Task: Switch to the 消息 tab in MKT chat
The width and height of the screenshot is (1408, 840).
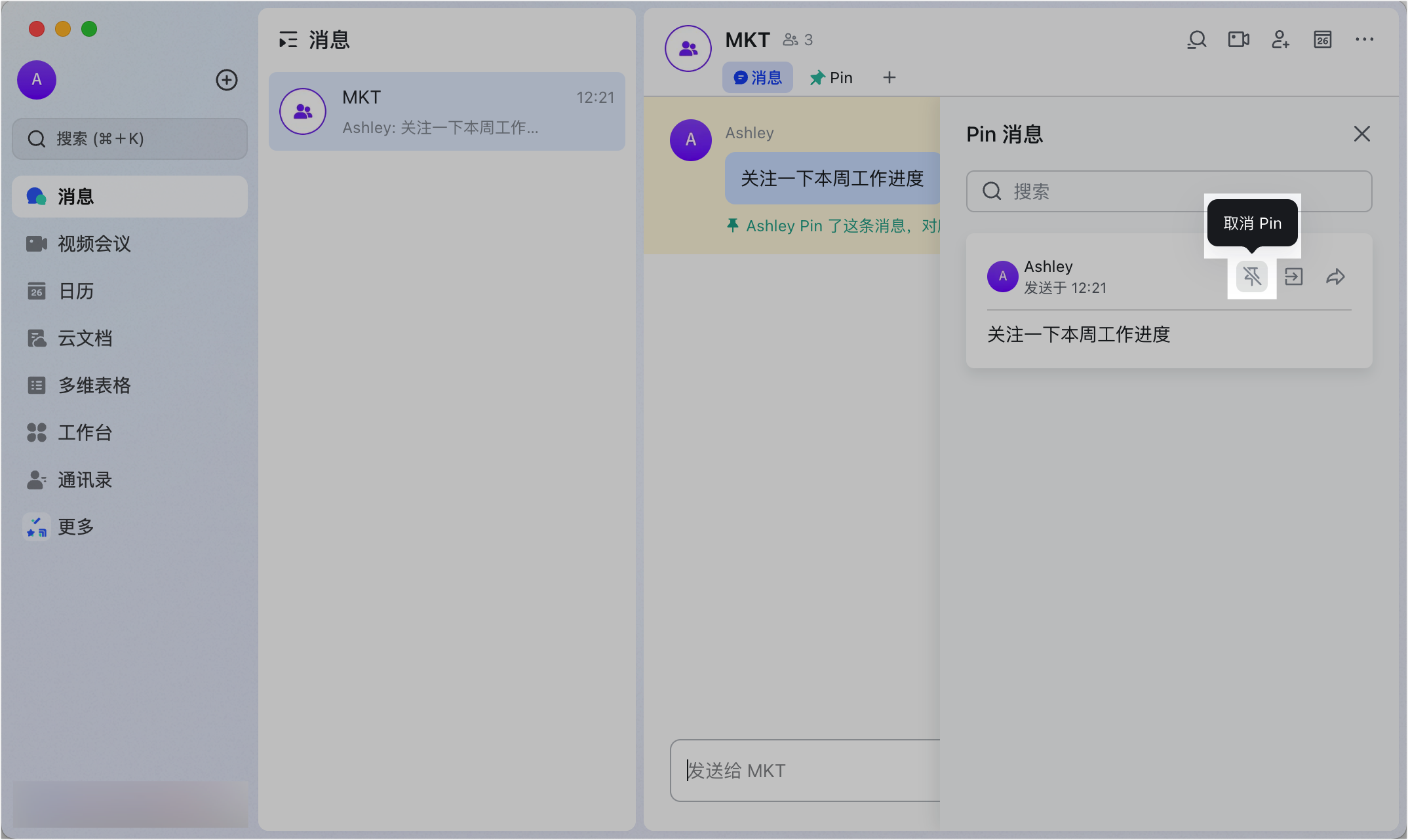Action: pos(758,77)
